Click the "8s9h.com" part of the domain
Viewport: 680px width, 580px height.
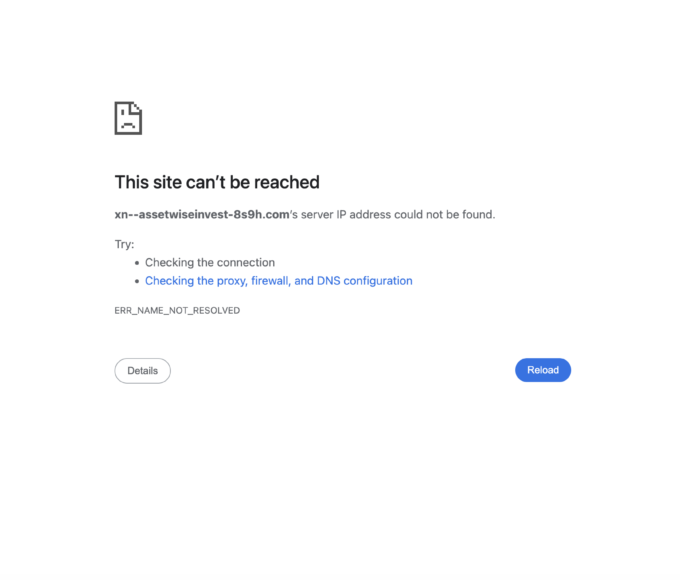pyautogui.click(x=261, y=214)
